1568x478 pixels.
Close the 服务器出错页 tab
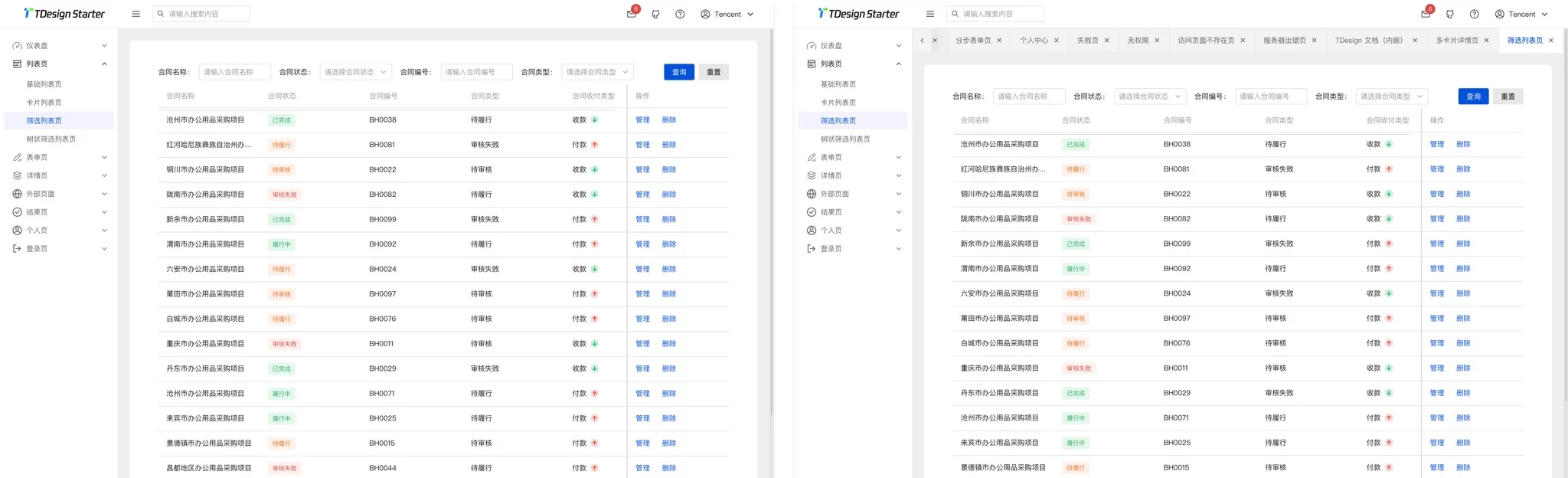pyautogui.click(x=1315, y=41)
